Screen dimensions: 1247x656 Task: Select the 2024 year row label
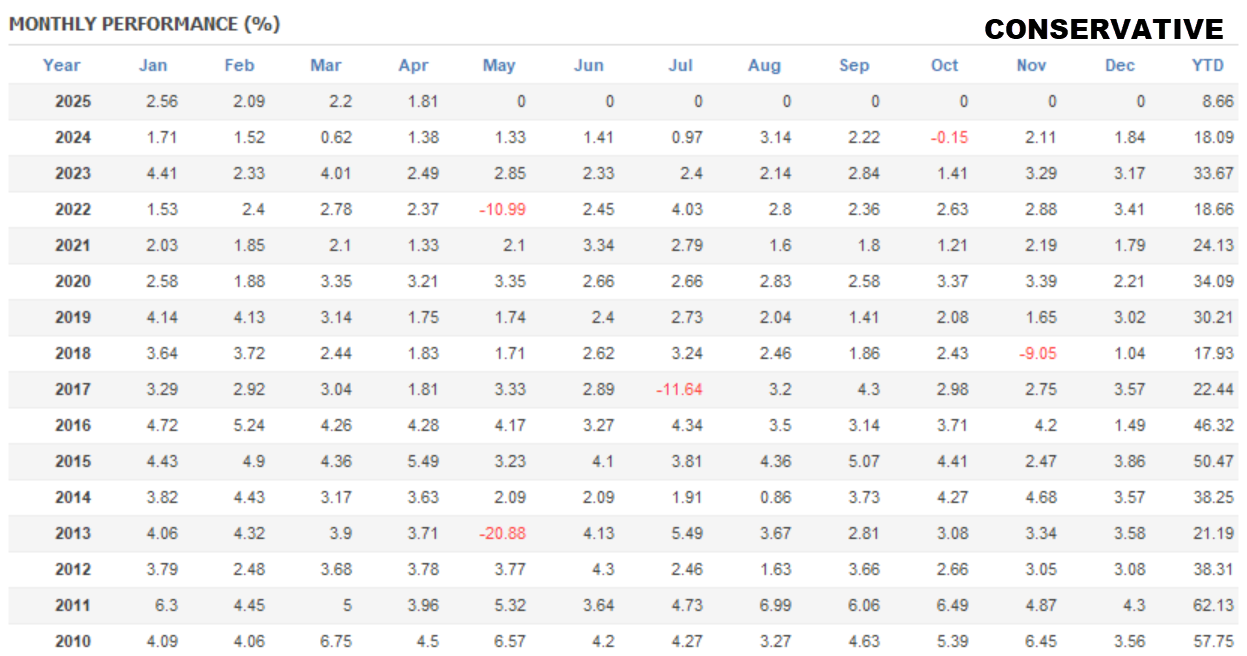click(x=72, y=137)
